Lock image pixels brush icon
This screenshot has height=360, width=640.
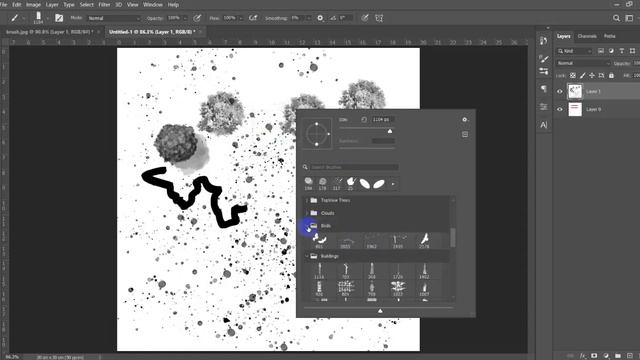pyautogui.click(x=582, y=76)
